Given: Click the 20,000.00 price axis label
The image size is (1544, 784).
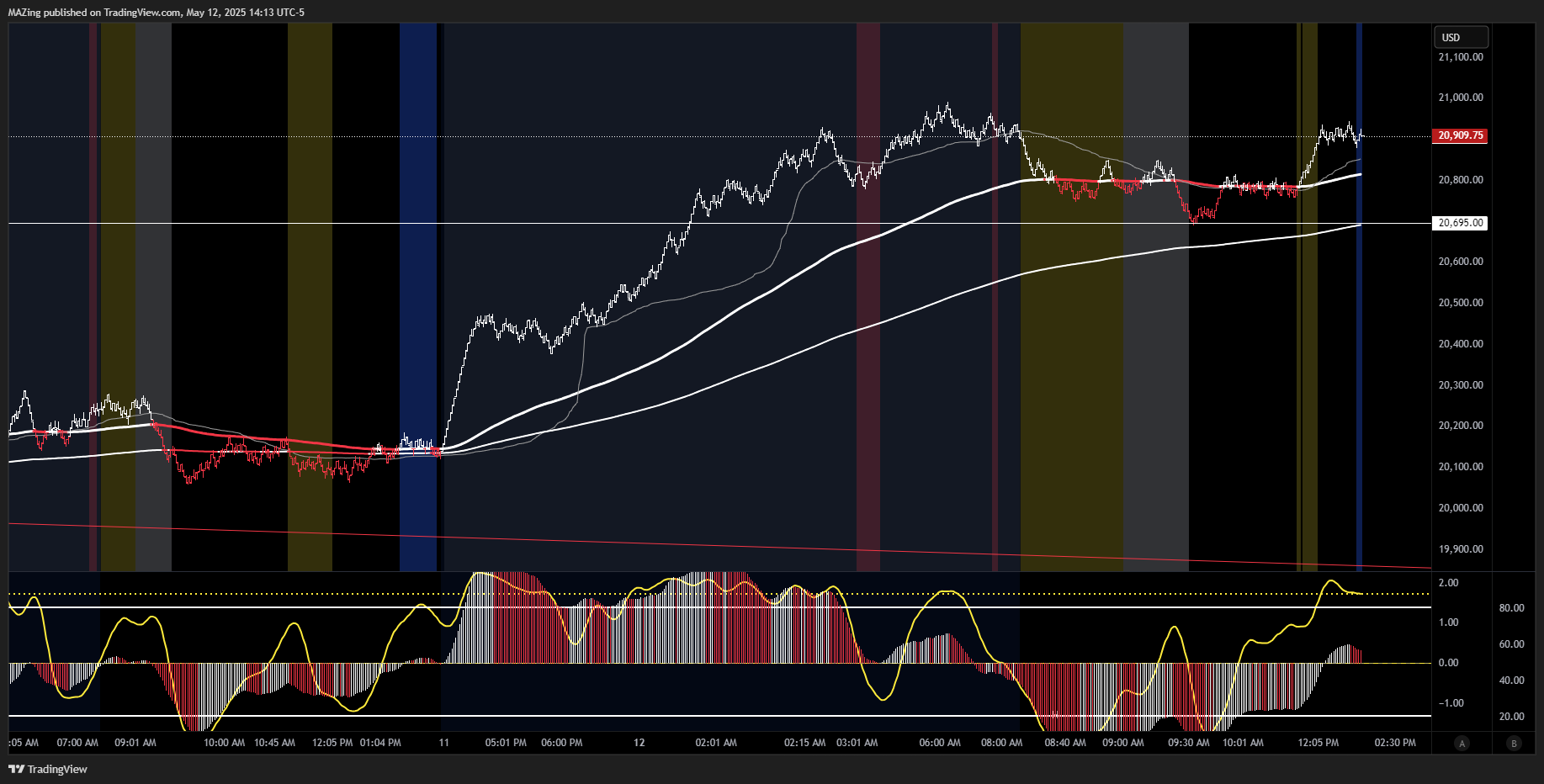Looking at the screenshot, I should click(1461, 508).
